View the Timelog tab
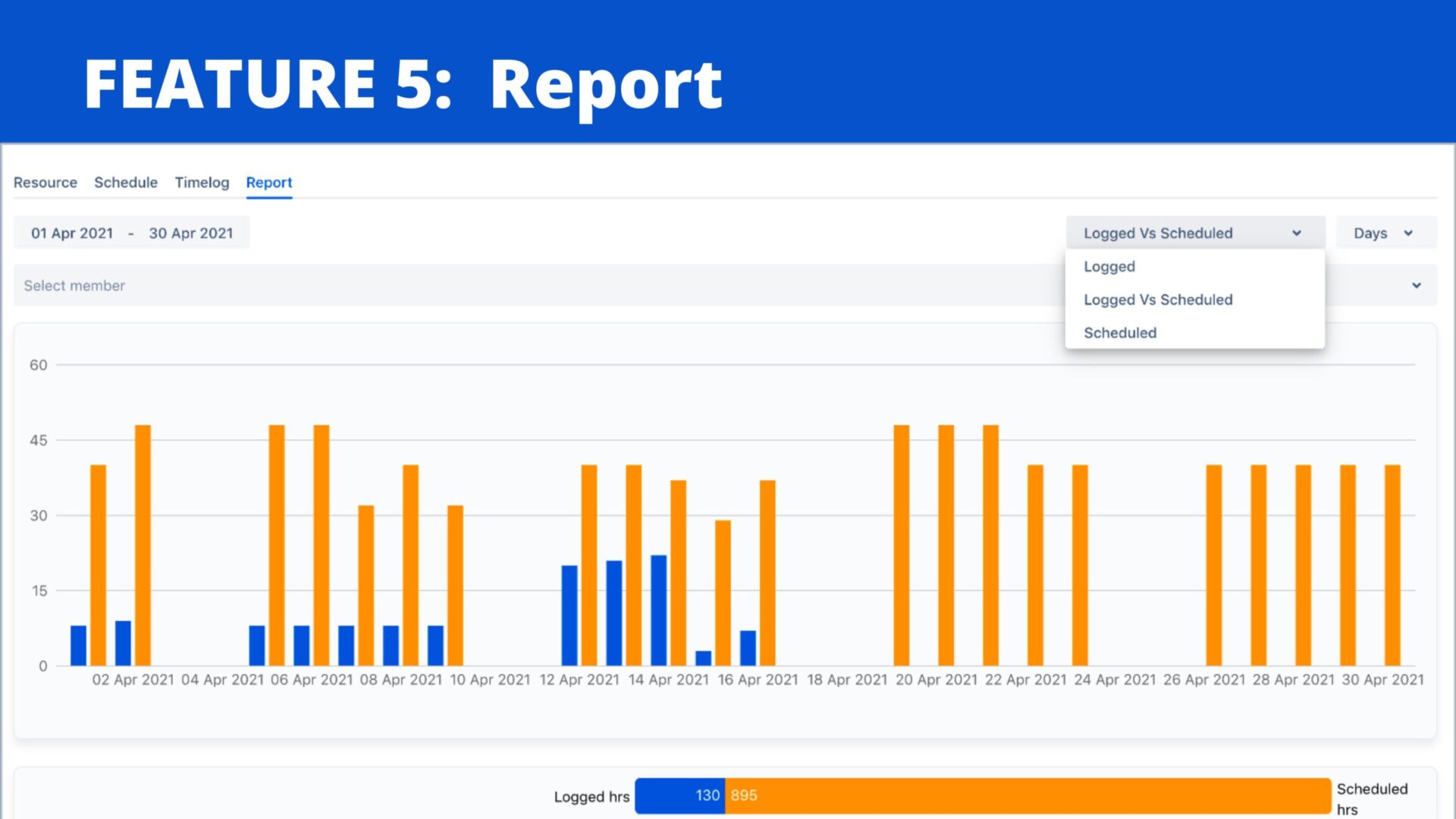 click(x=202, y=182)
